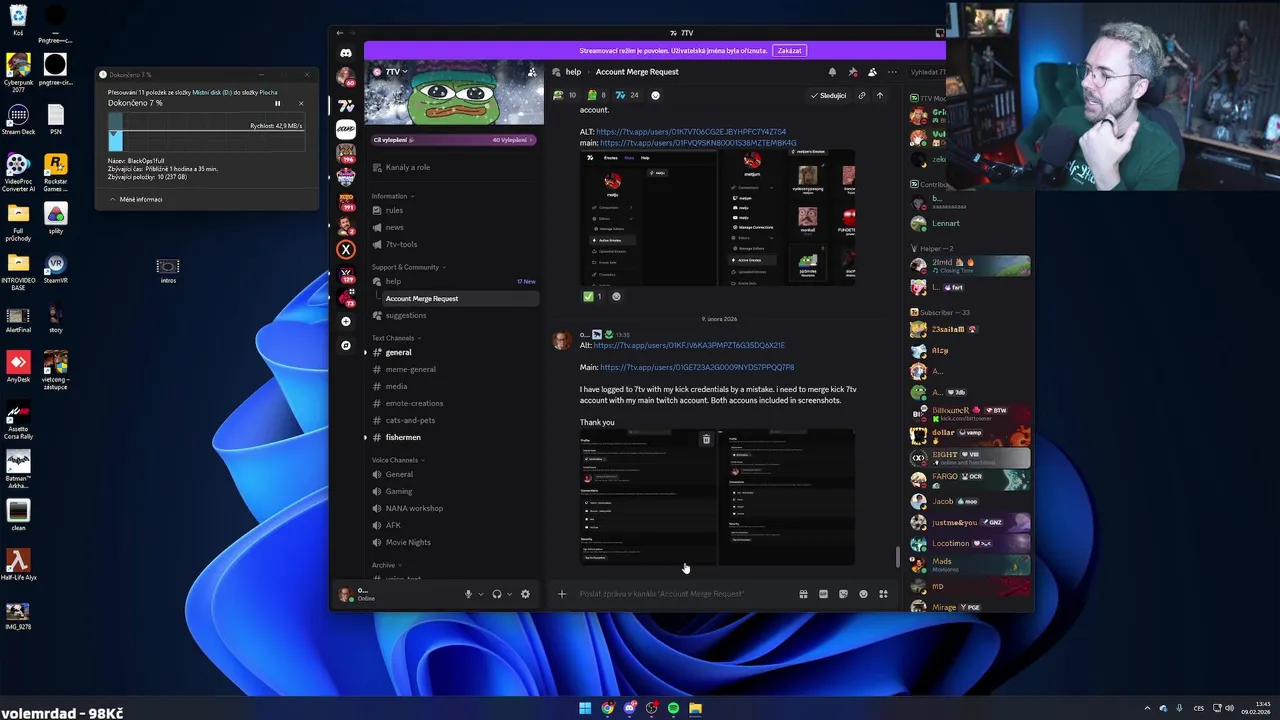This screenshot has height=720, width=1280.
Task: Pause the file transfer in the copy dialog
Action: pyautogui.click(x=278, y=103)
